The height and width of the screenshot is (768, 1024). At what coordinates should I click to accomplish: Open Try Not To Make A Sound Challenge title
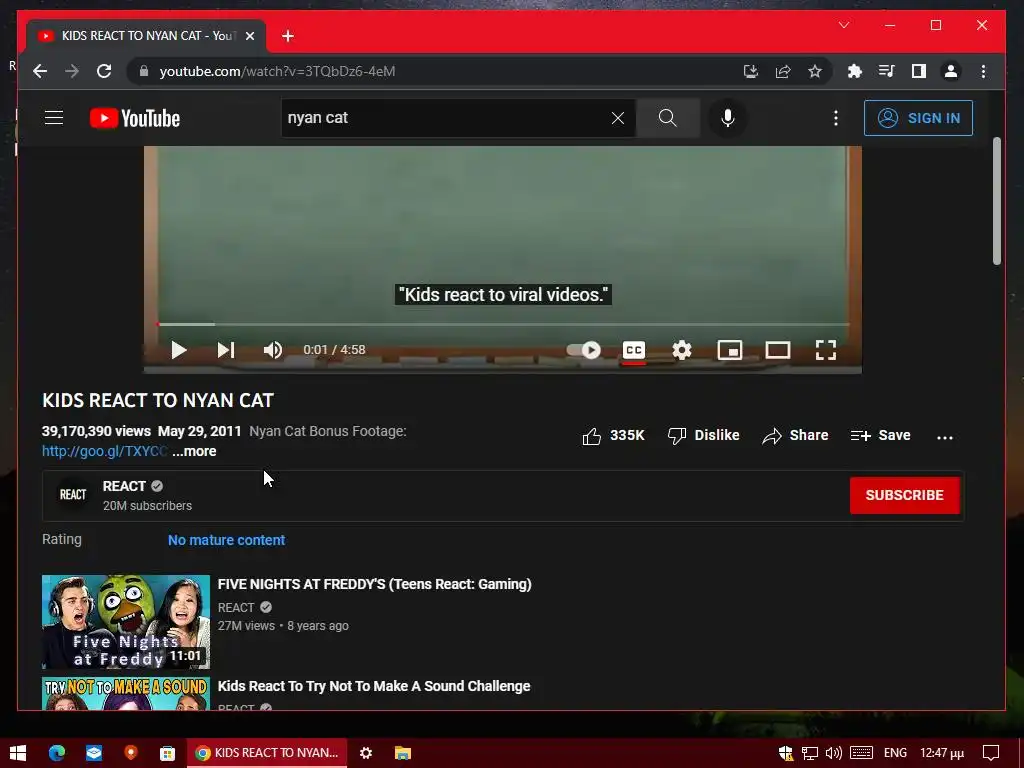click(x=374, y=686)
